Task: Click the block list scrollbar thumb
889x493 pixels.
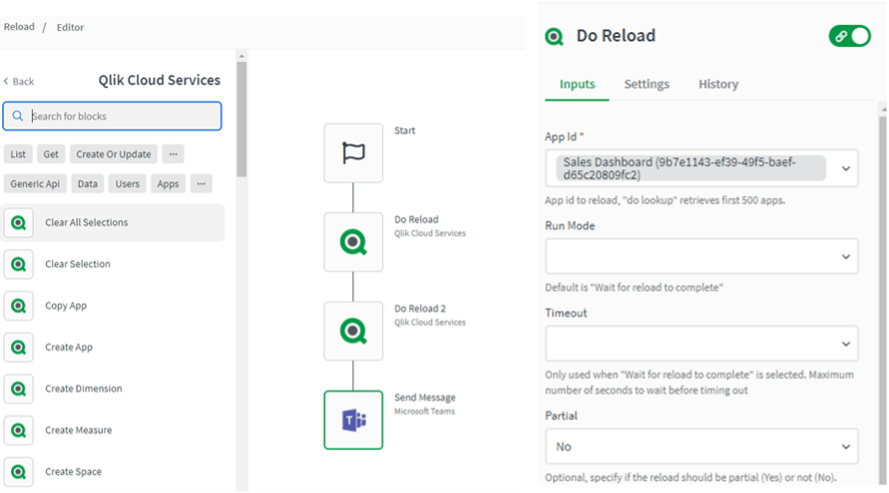Action: (x=242, y=119)
